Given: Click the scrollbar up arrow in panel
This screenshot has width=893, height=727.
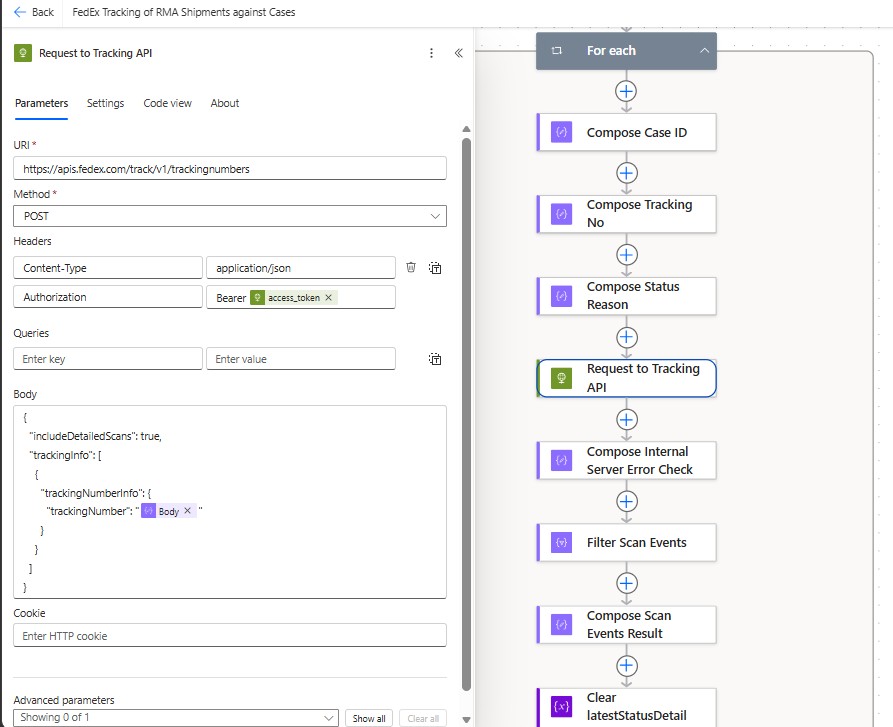Looking at the screenshot, I should (x=466, y=129).
